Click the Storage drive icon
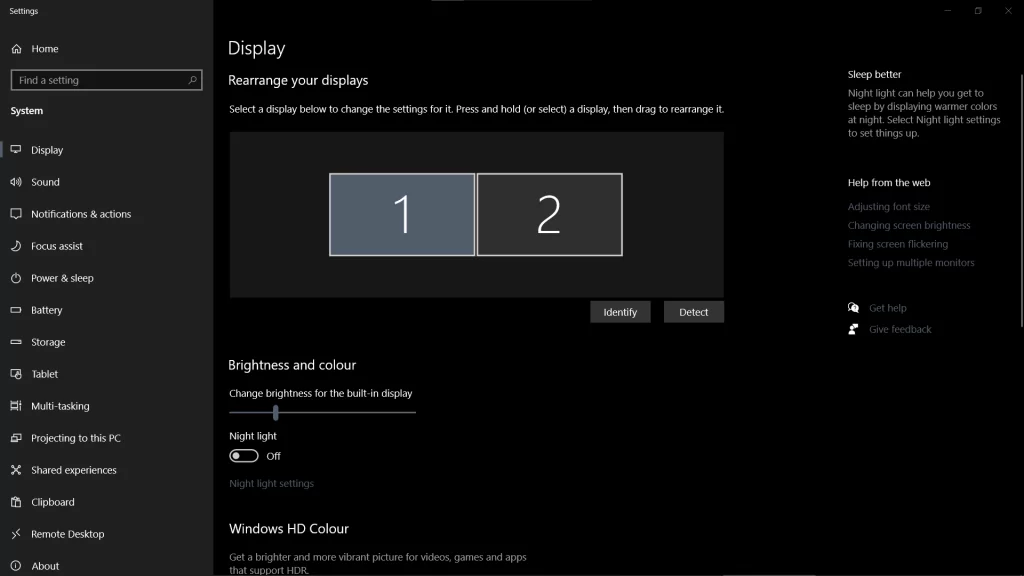The width and height of the screenshot is (1024, 576). tap(16, 342)
